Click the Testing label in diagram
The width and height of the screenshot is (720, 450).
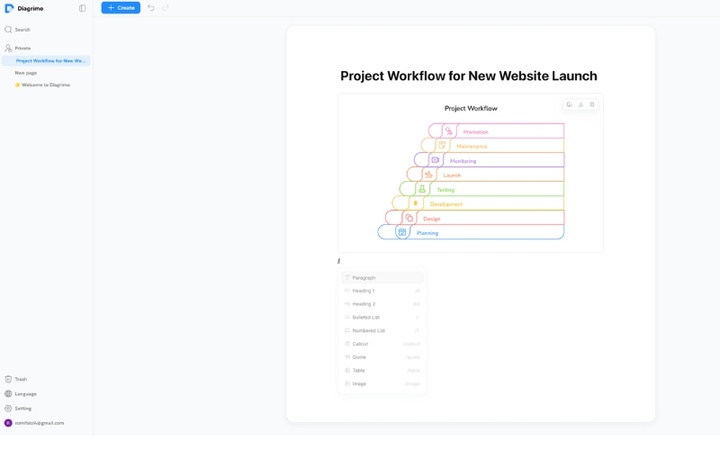[x=445, y=190]
